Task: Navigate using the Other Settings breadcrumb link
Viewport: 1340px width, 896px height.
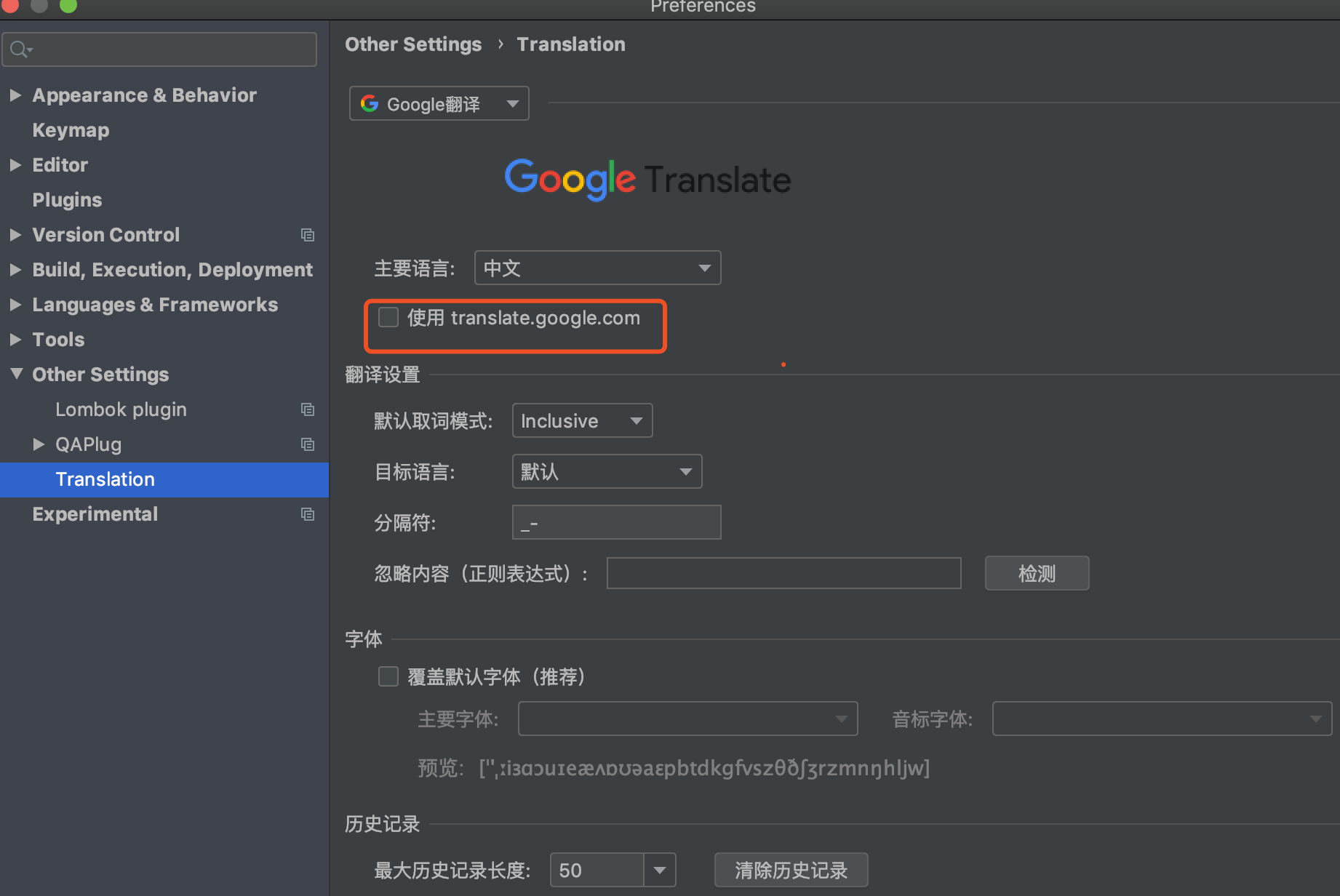Action: pos(412,44)
